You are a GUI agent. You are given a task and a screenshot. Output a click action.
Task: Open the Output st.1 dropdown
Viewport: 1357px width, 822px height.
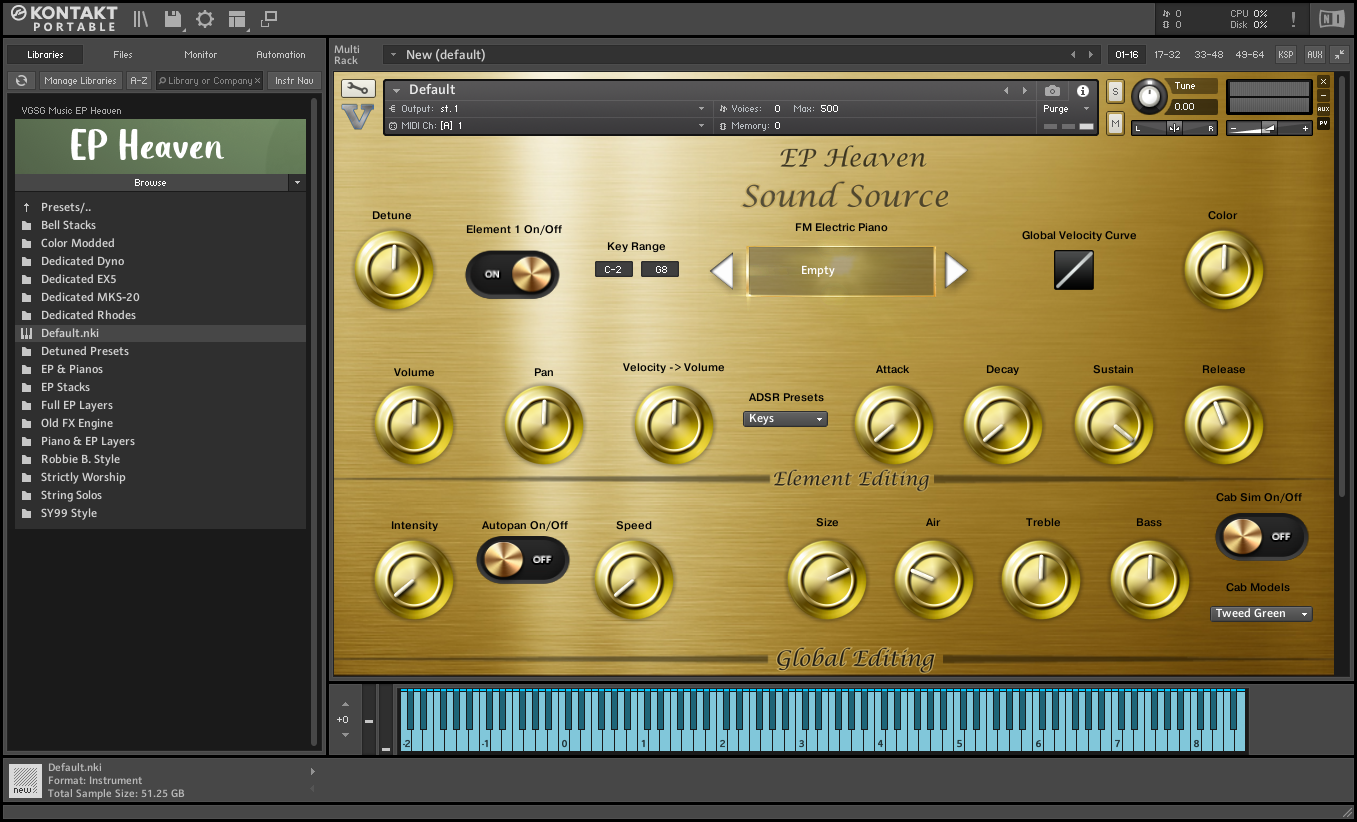546,108
